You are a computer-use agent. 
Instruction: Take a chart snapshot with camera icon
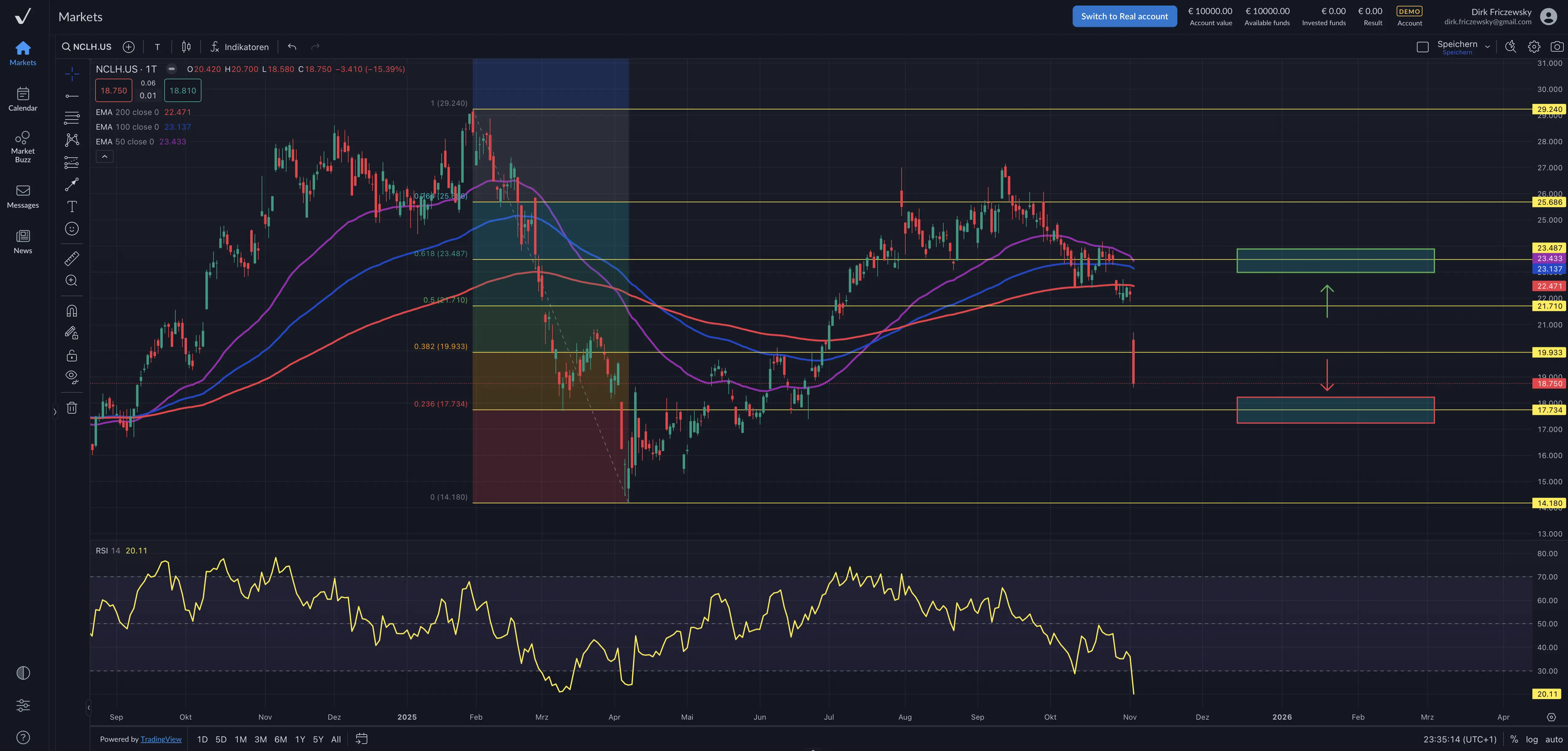[x=1556, y=47]
